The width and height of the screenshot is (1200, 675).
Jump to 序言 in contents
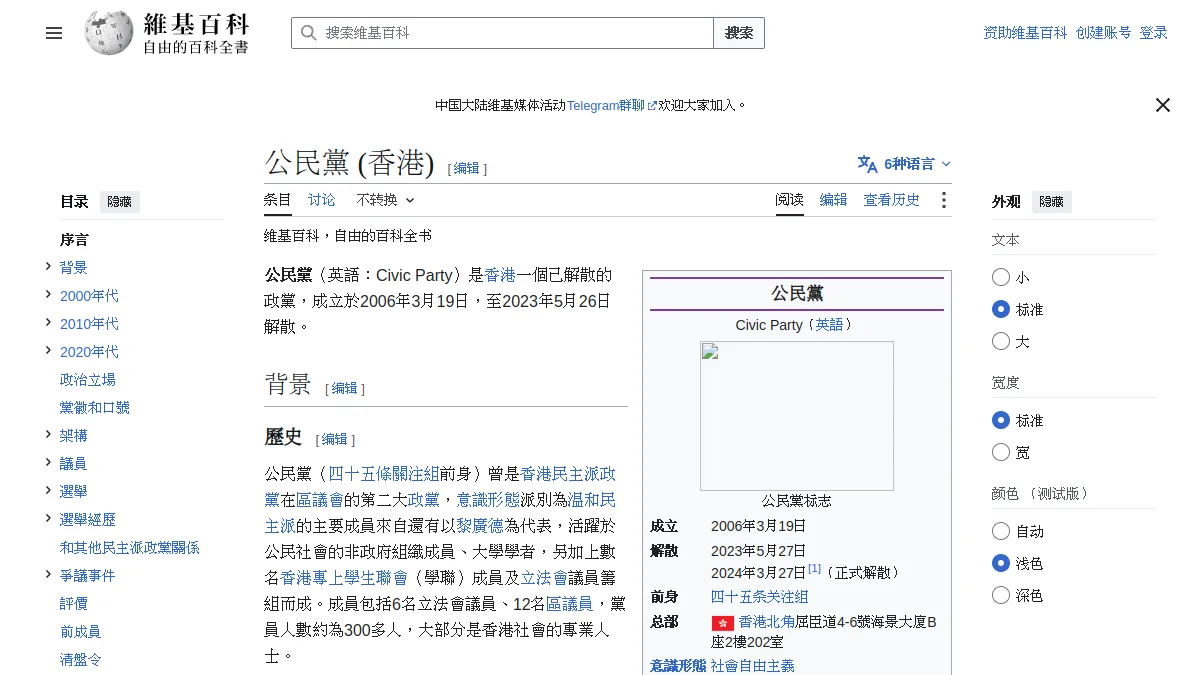click(74, 239)
